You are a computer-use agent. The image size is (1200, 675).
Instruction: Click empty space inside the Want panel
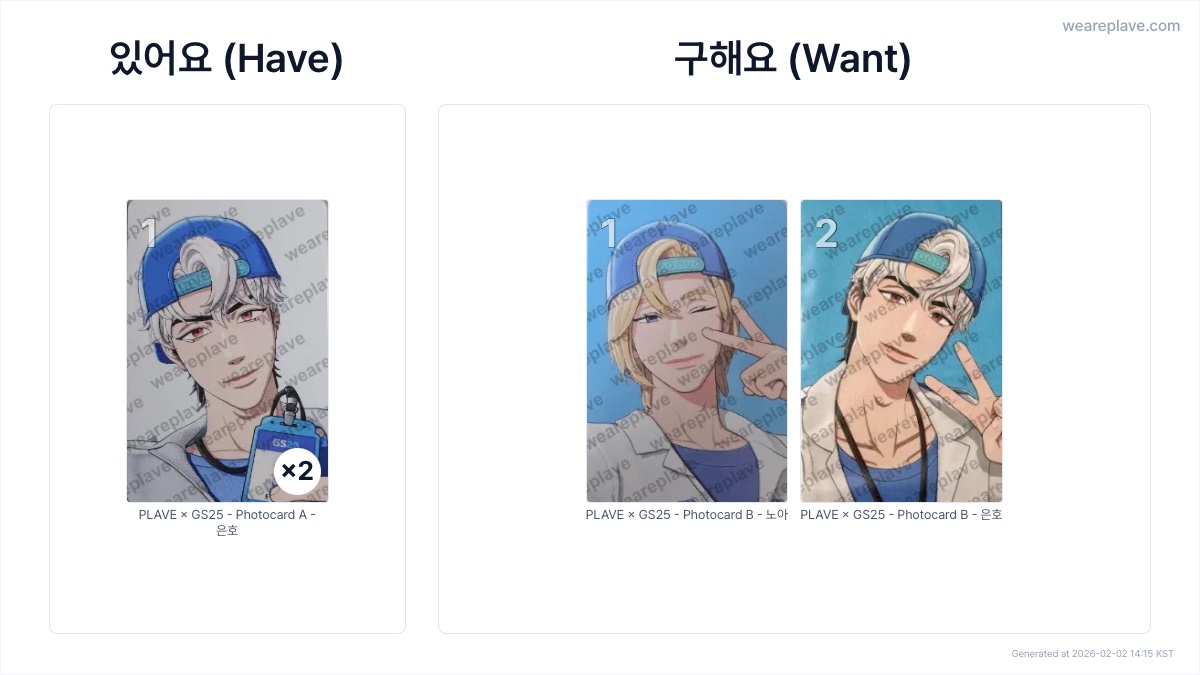click(794, 580)
